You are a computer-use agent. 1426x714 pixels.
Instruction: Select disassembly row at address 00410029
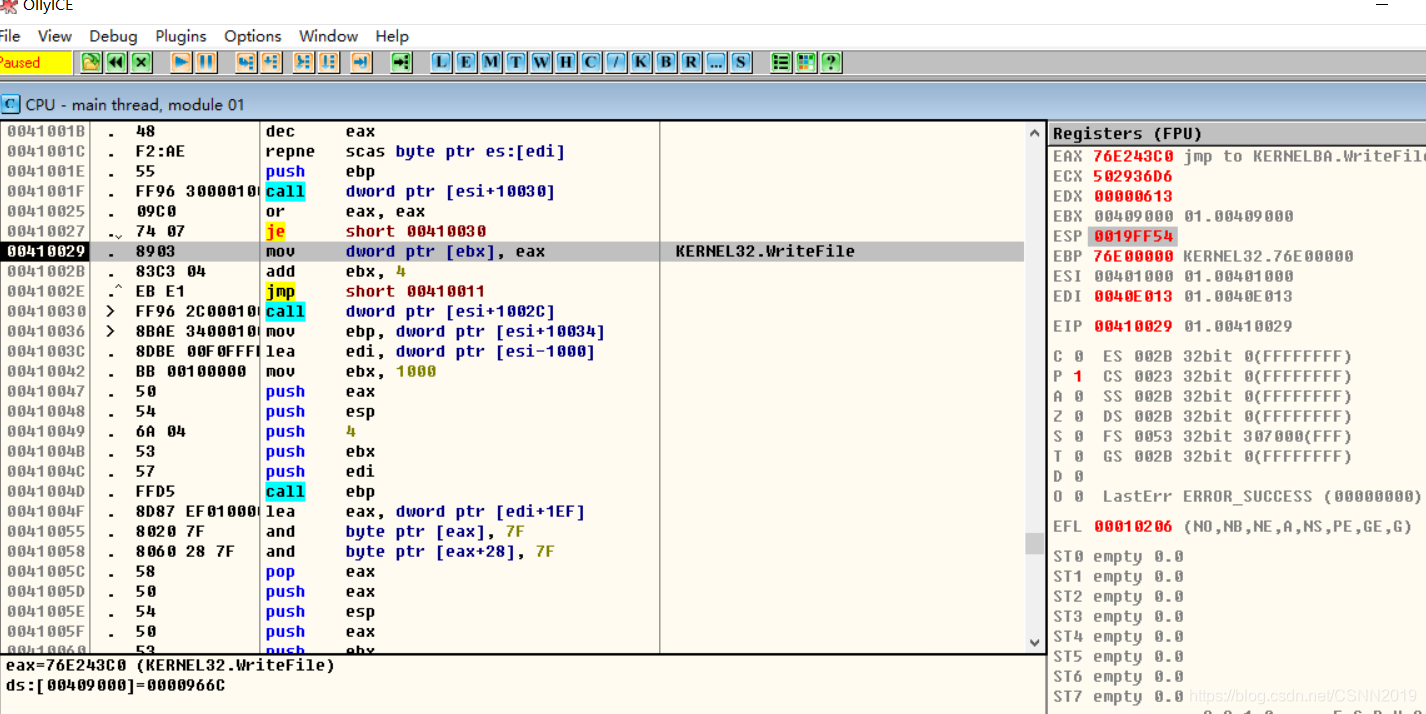tap(512, 251)
